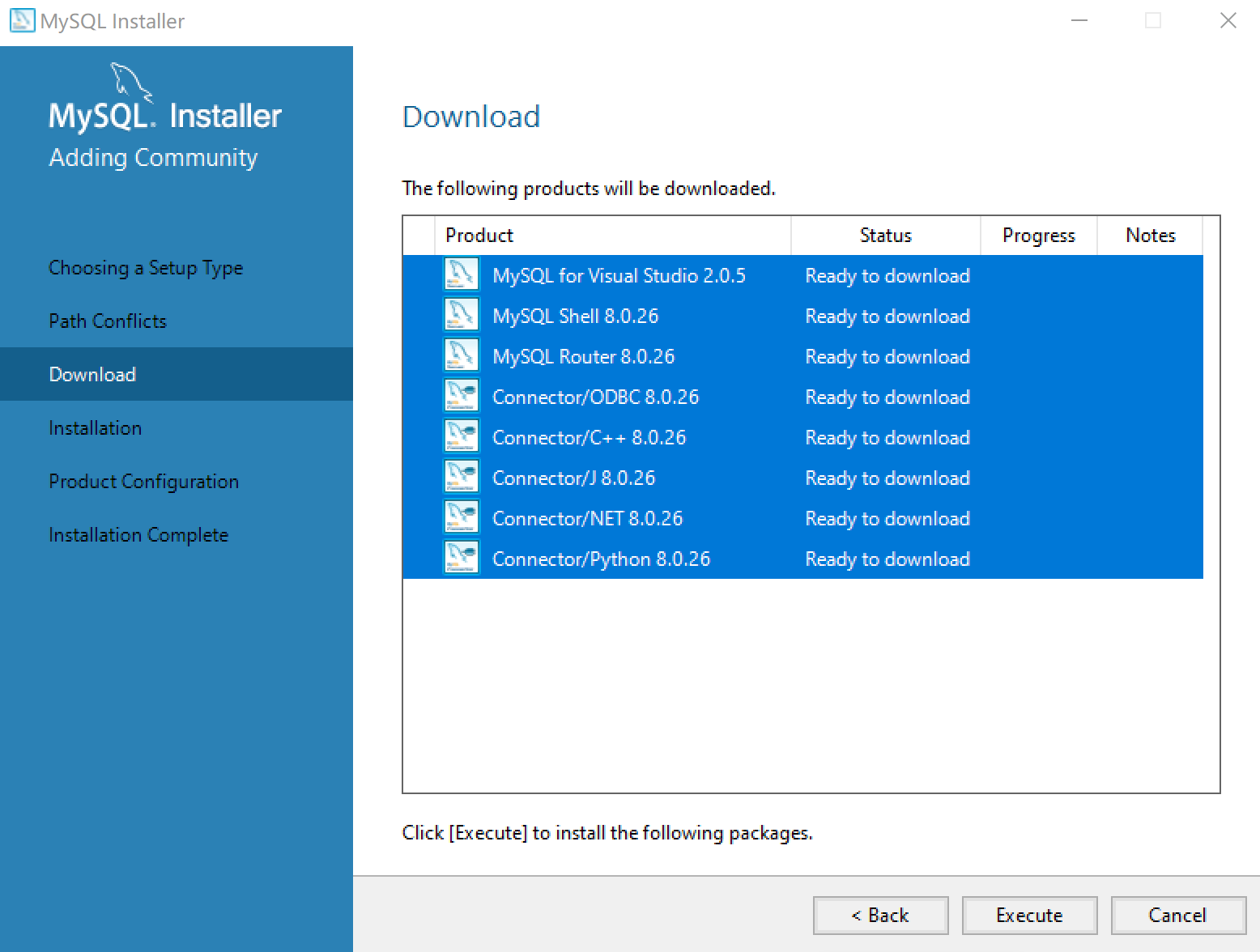1260x952 pixels.
Task: Click the MySQL dolphin logo in sidebar
Action: (131, 82)
